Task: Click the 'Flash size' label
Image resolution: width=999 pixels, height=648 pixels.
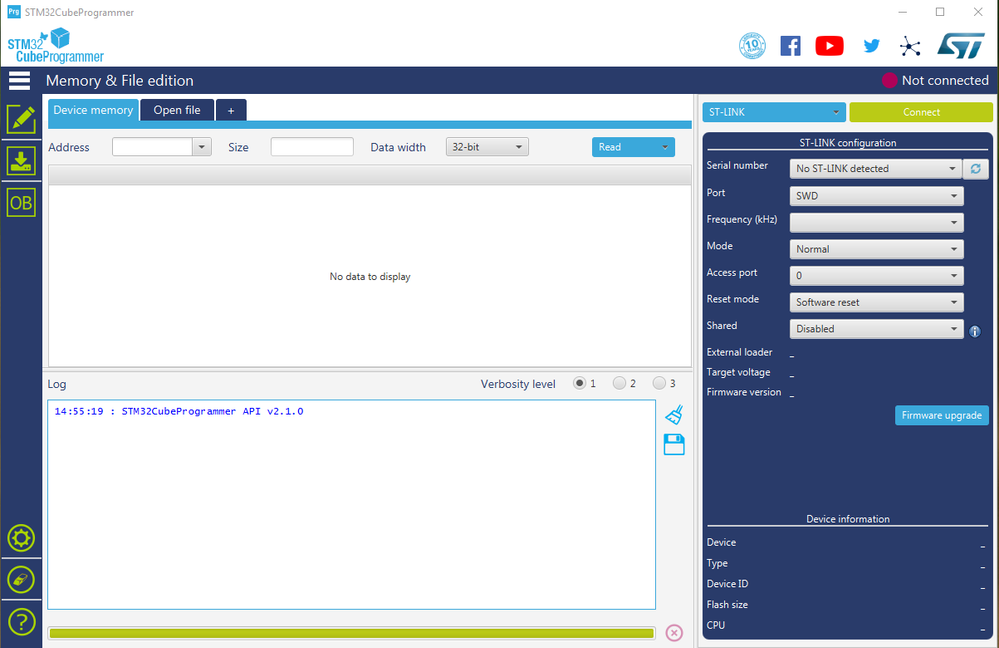Action: pos(727,605)
